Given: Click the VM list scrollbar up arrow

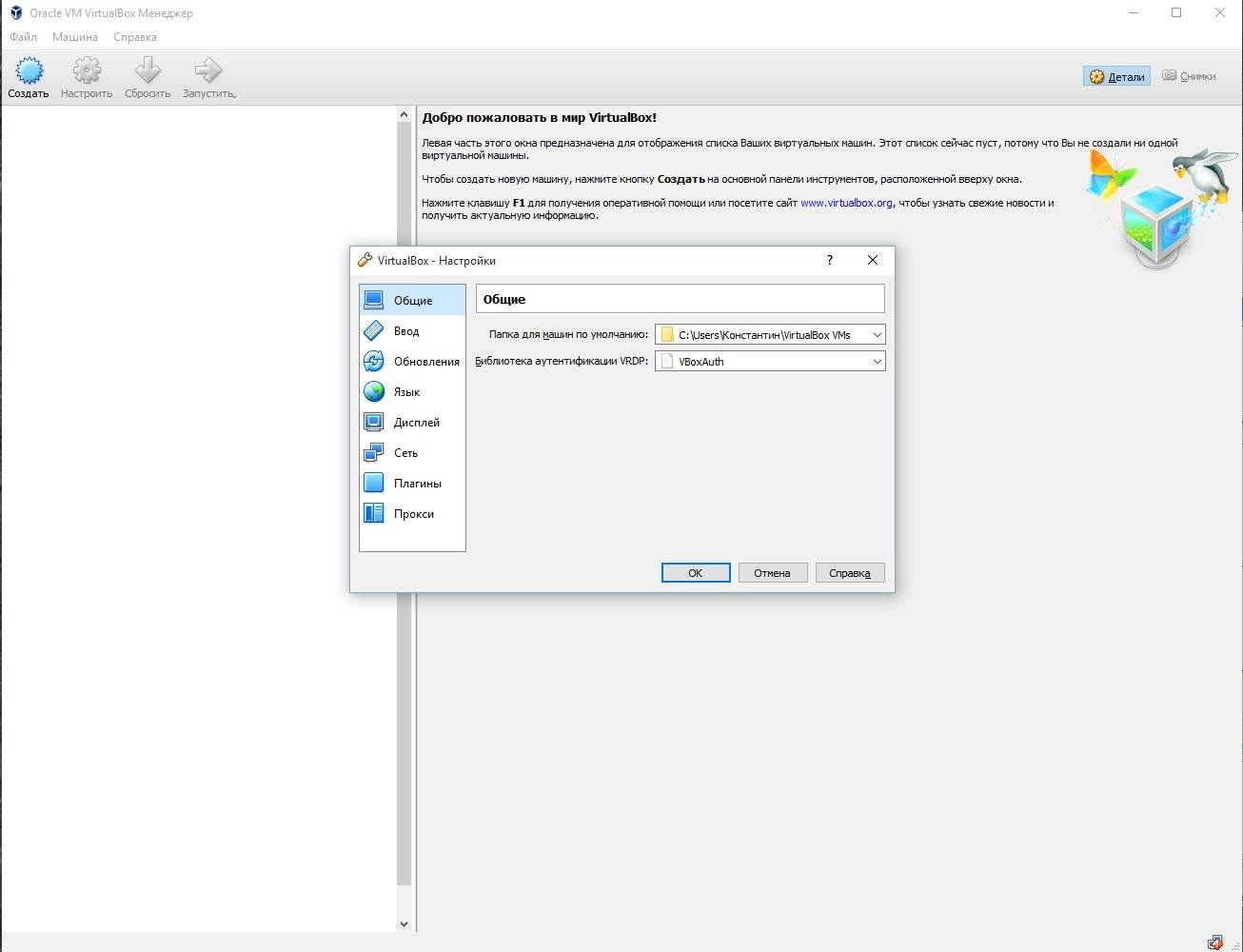Looking at the screenshot, I should (x=404, y=115).
